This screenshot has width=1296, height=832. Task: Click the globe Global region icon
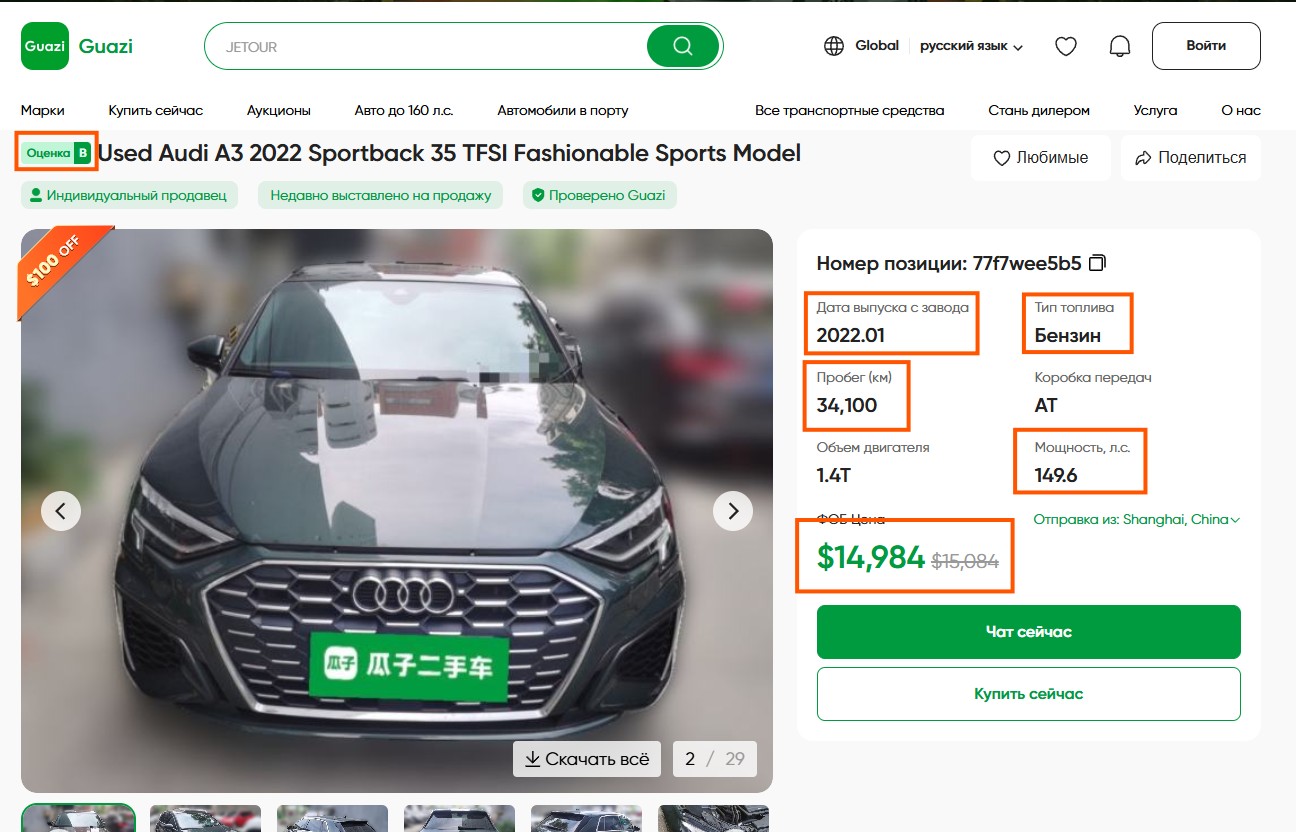click(x=834, y=46)
